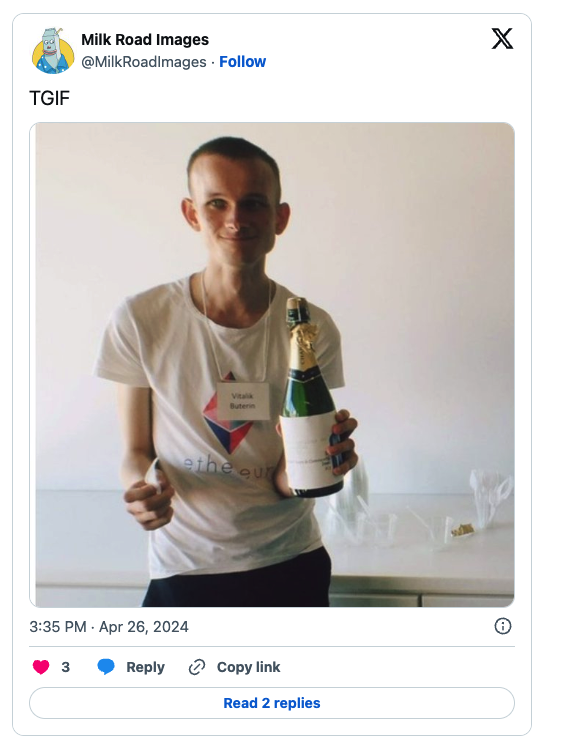Click the champagne bottle in the photo
The width and height of the screenshot is (563, 753).
(311, 398)
